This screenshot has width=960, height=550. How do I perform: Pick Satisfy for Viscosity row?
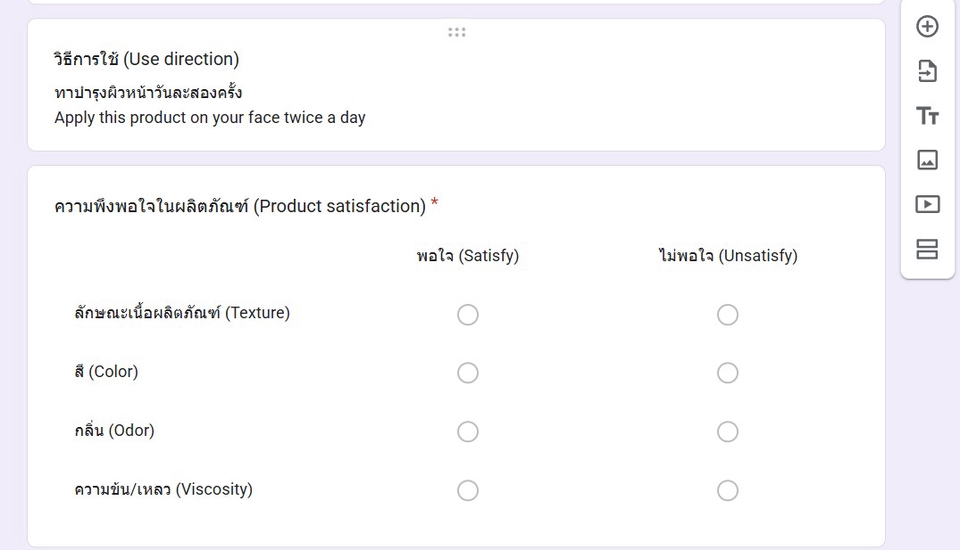coord(468,490)
